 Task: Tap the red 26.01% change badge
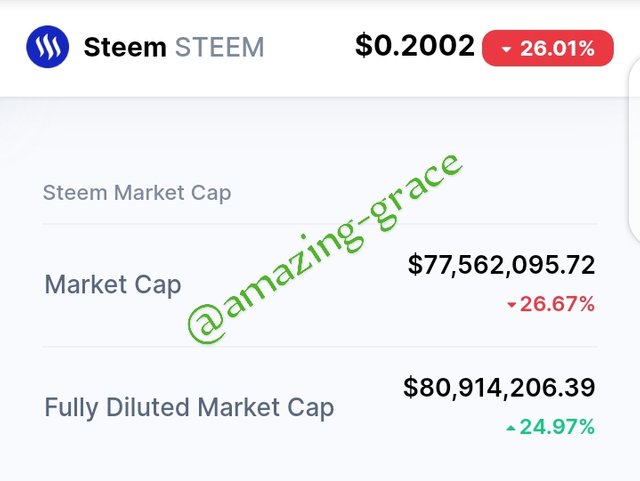[548, 48]
